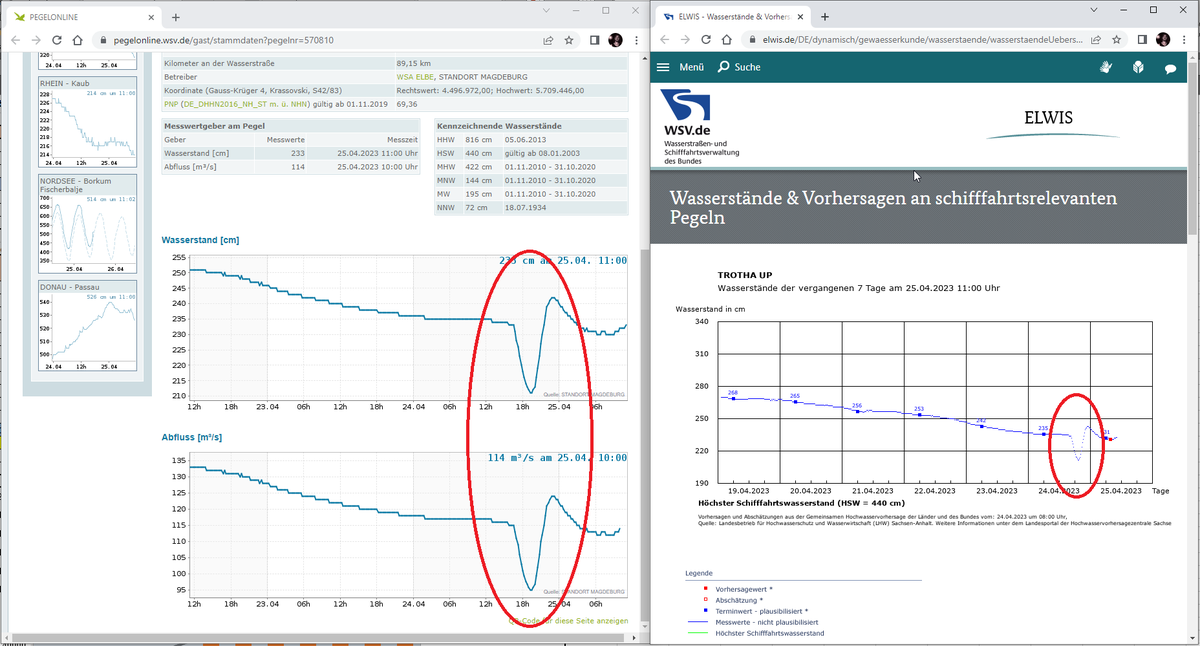This screenshot has width=1200, height=646.
Task: View site lock info for pegelonline.wsv.de
Action: click(x=102, y=40)
